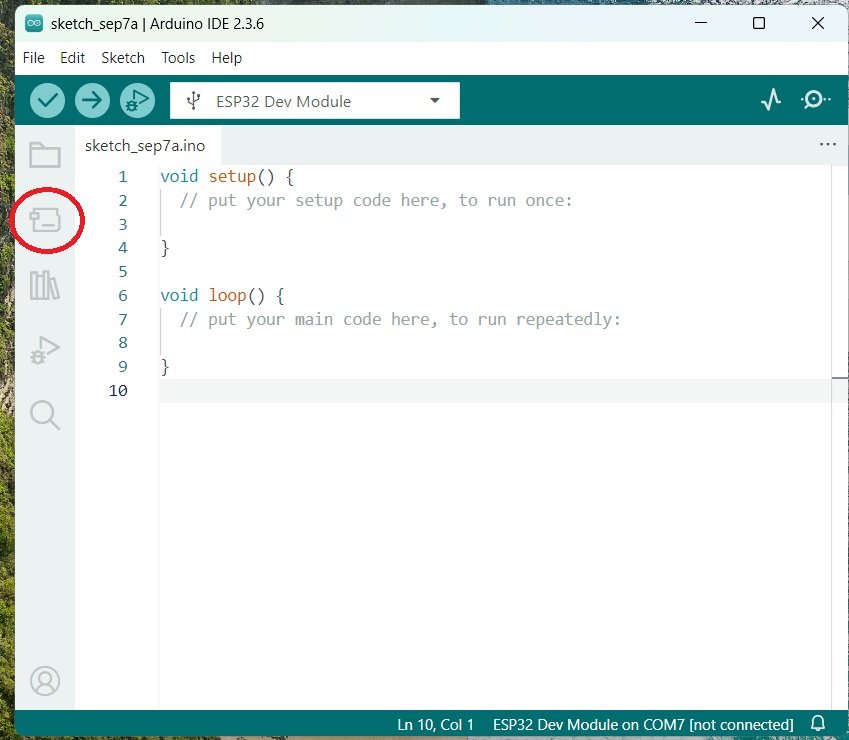Start debugging with the debug toolbar icon

(137, 100)
